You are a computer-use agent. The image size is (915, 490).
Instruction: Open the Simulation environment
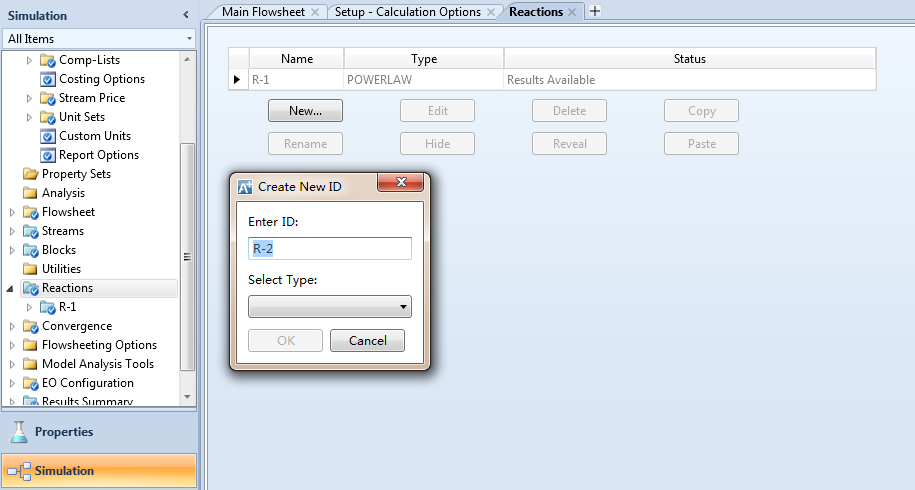pos(99,471)
